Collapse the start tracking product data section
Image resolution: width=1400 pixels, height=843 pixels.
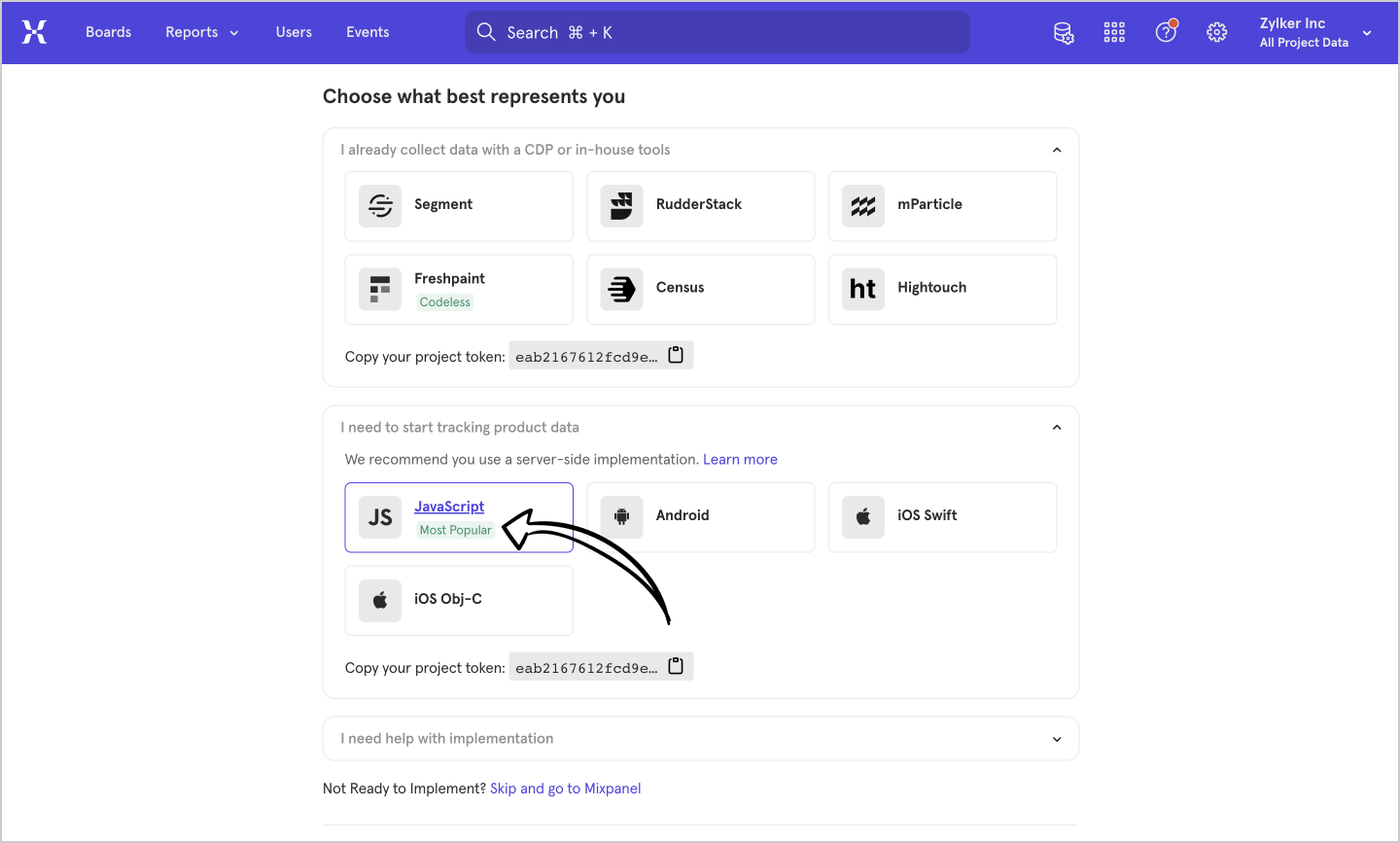pyautogui.click(x=1057, y=428)
